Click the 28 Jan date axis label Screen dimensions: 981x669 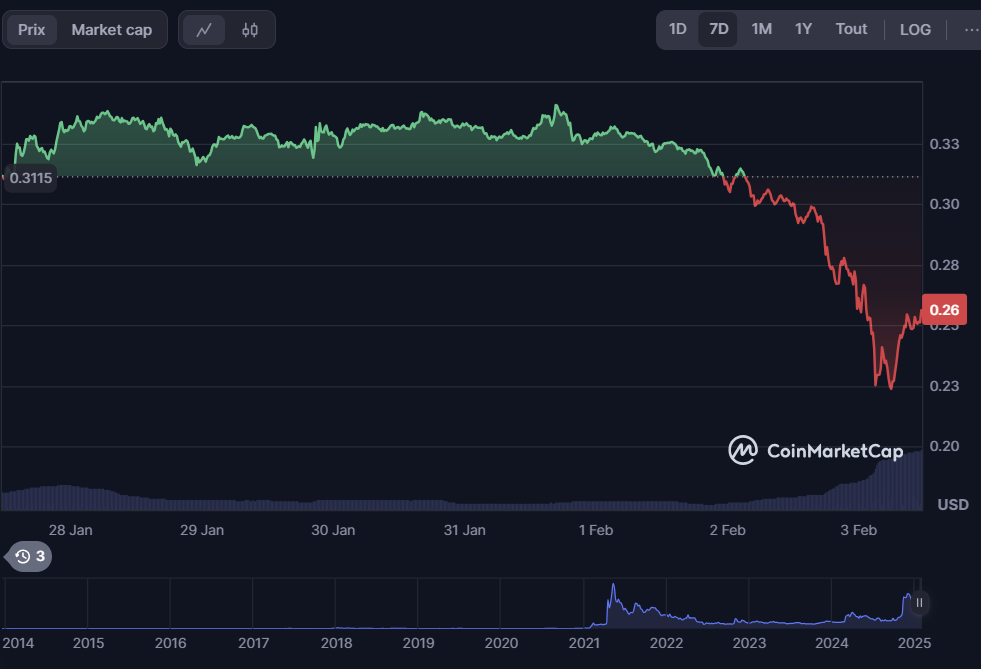(x=70, y=530)
